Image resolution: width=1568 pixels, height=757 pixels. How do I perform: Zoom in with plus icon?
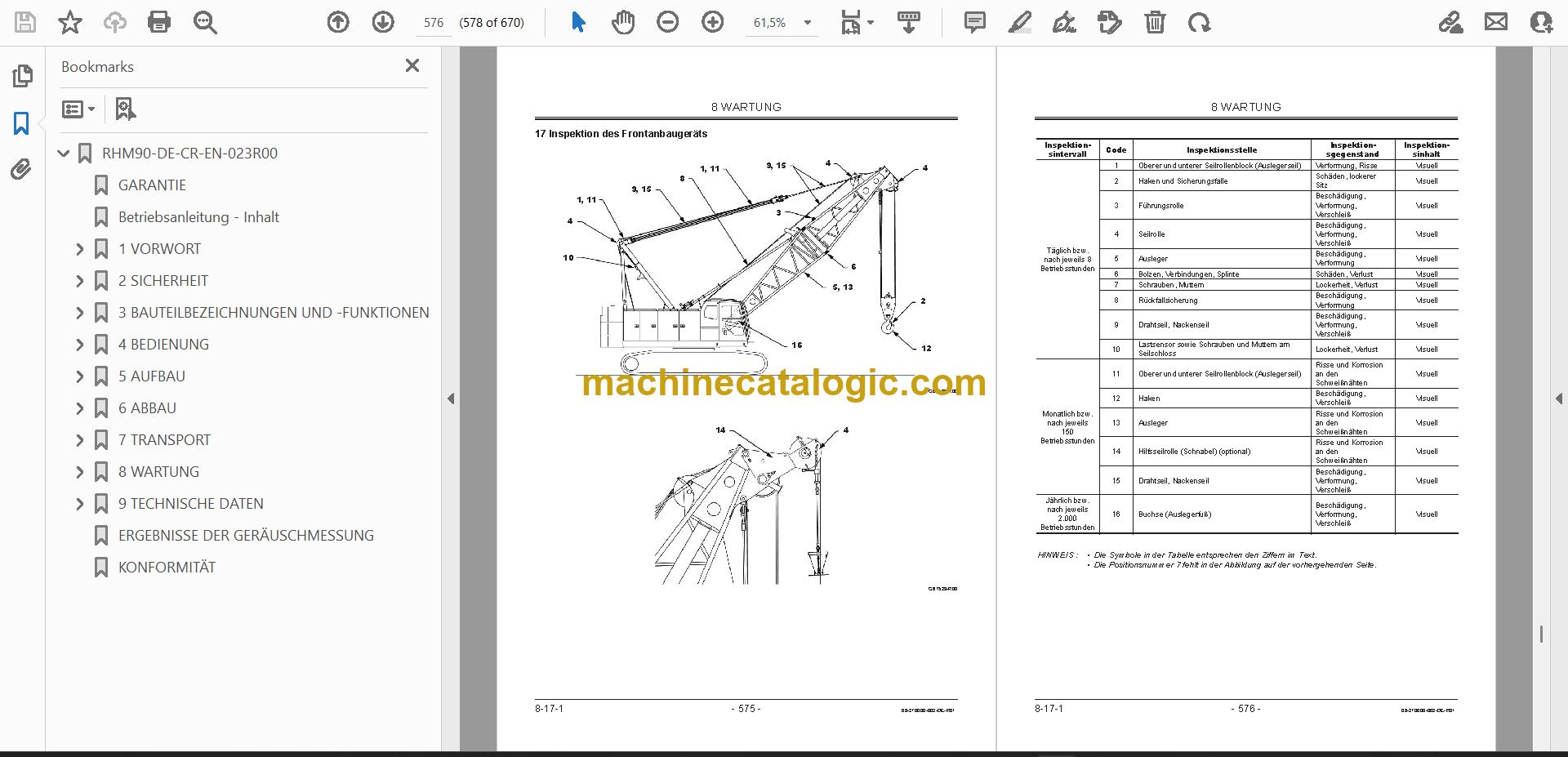click(x=713, y=22)
